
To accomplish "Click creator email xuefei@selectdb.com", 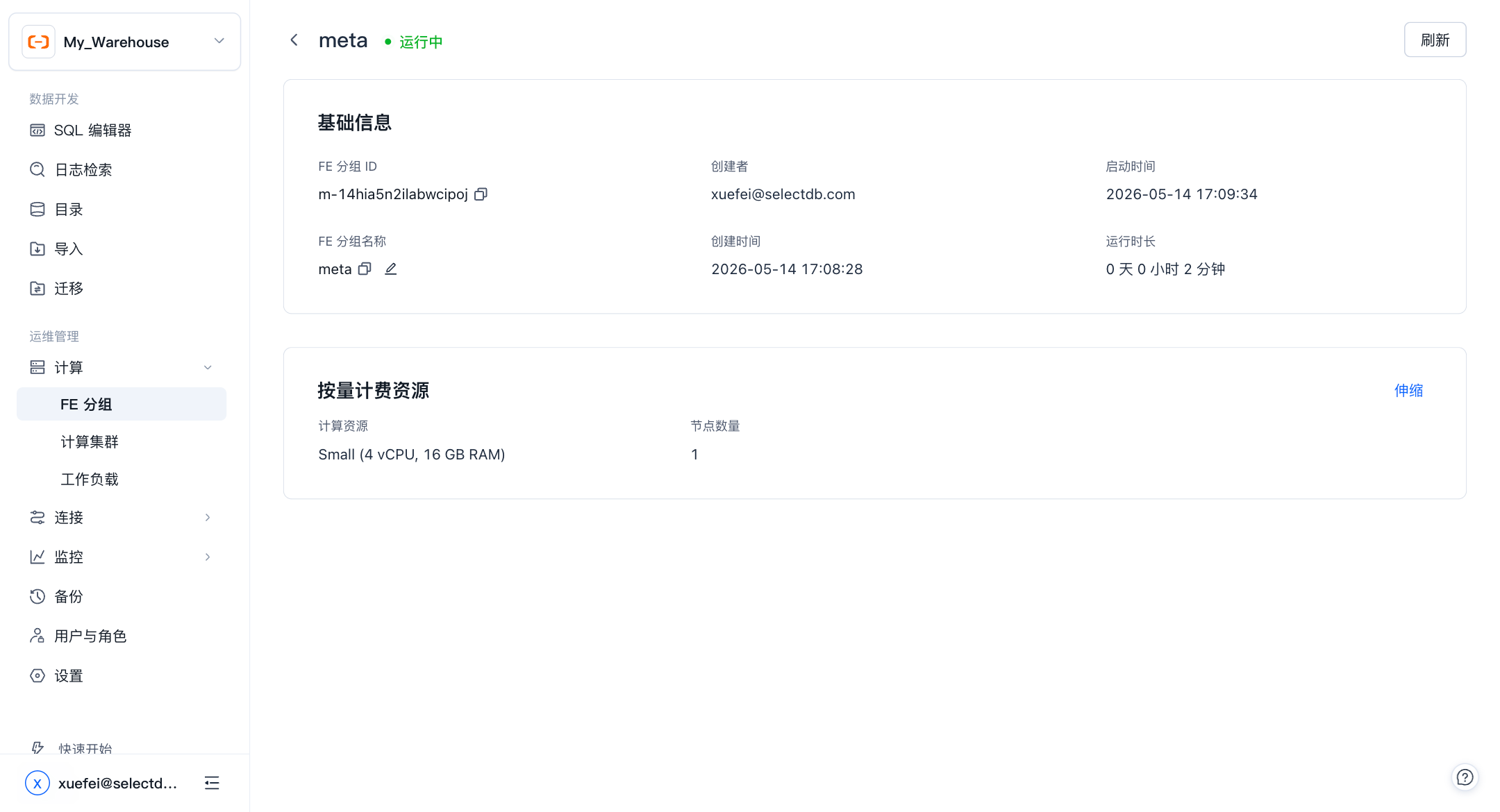I will coord(783,194).
